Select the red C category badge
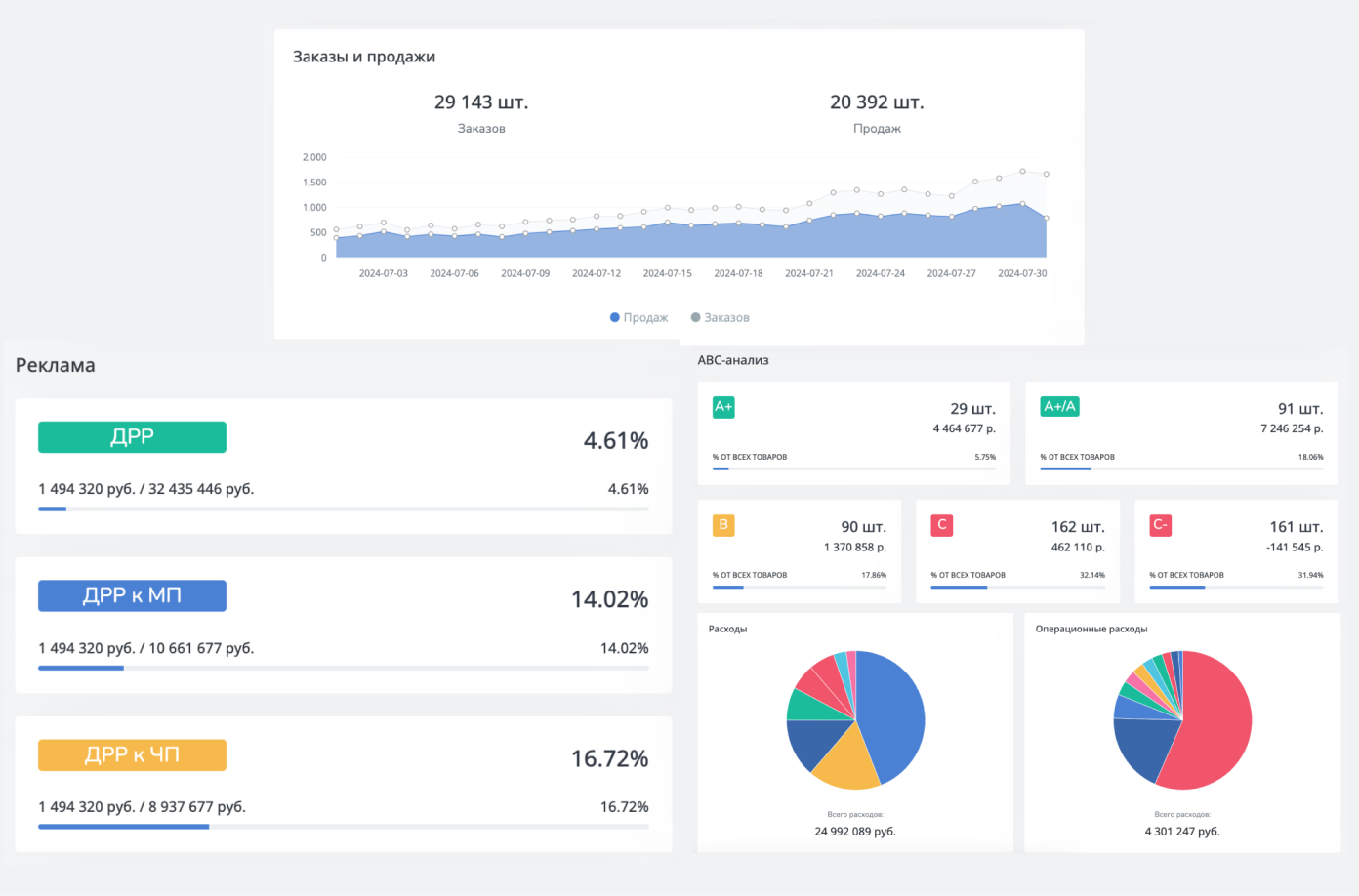The width and height of the screenshot is (1359, 896). pos(941,525)
